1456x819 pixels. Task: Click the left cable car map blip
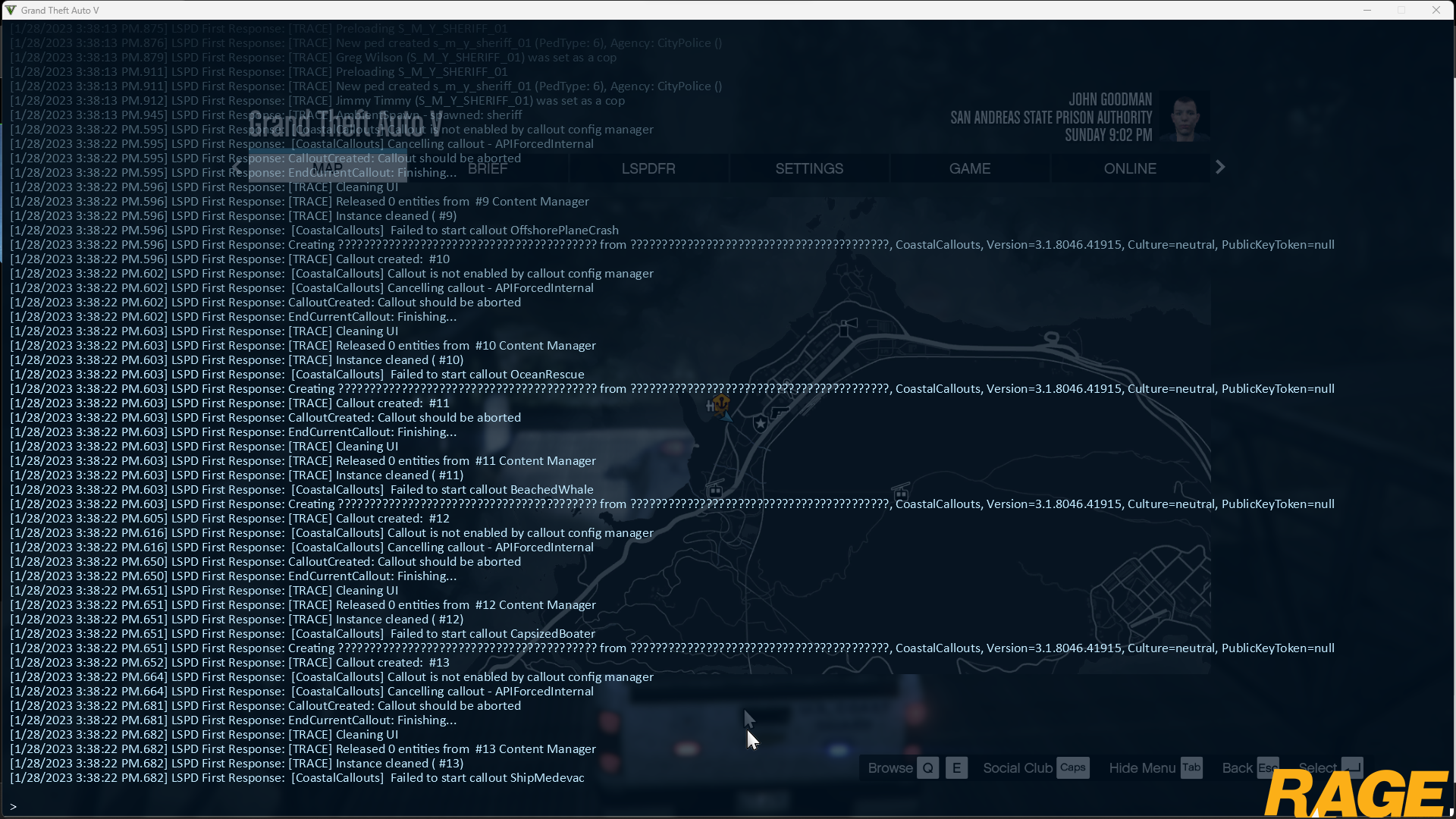pos(714,491)
